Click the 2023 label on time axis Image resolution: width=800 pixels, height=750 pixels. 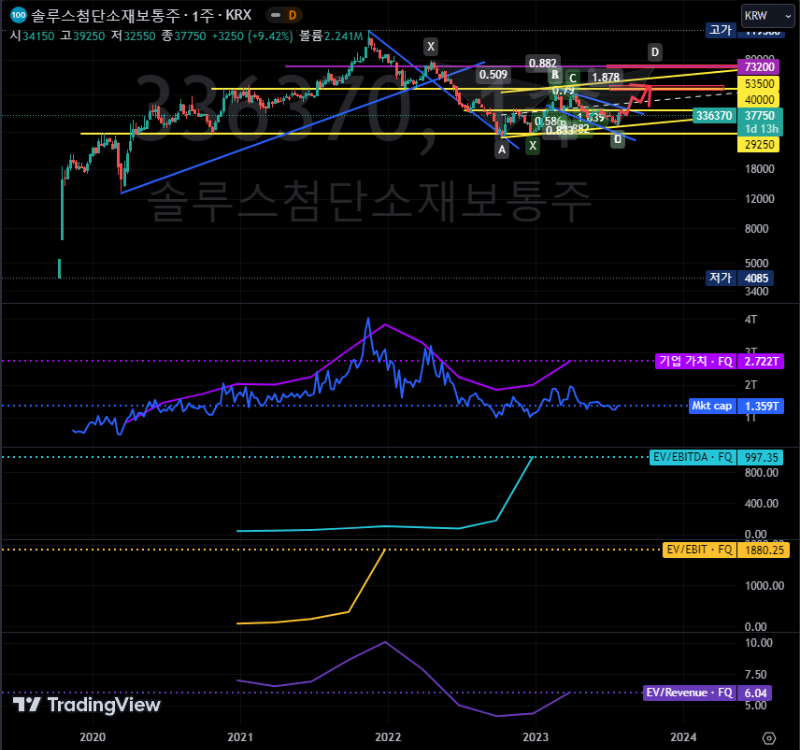coord(536,737)
